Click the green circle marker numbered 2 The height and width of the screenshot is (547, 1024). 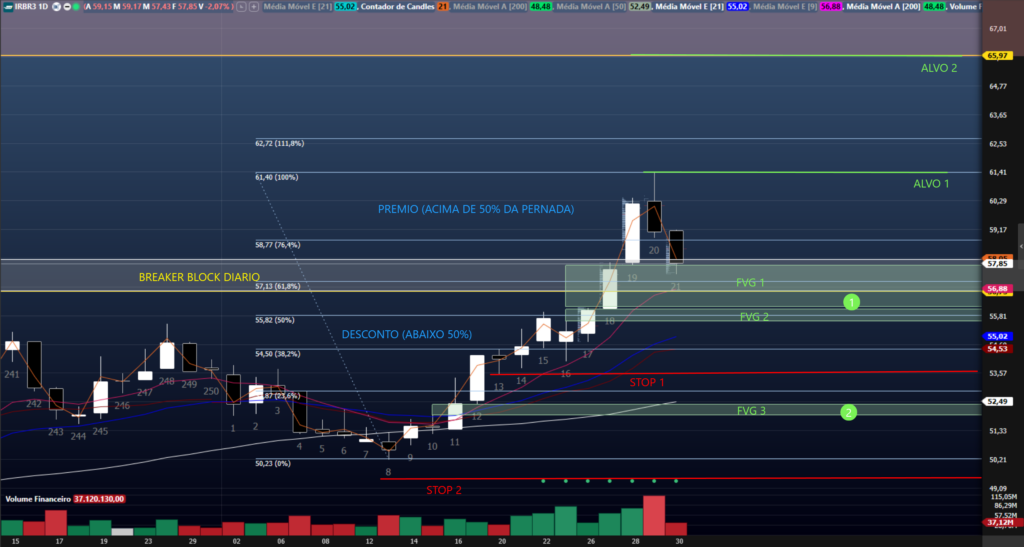point(848,412)
